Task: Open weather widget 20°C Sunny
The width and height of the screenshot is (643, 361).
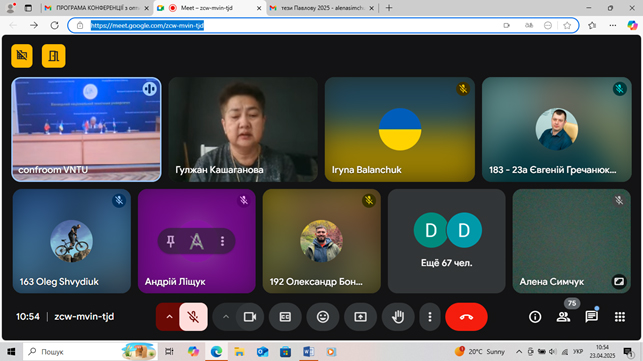Action: [480, 352]
